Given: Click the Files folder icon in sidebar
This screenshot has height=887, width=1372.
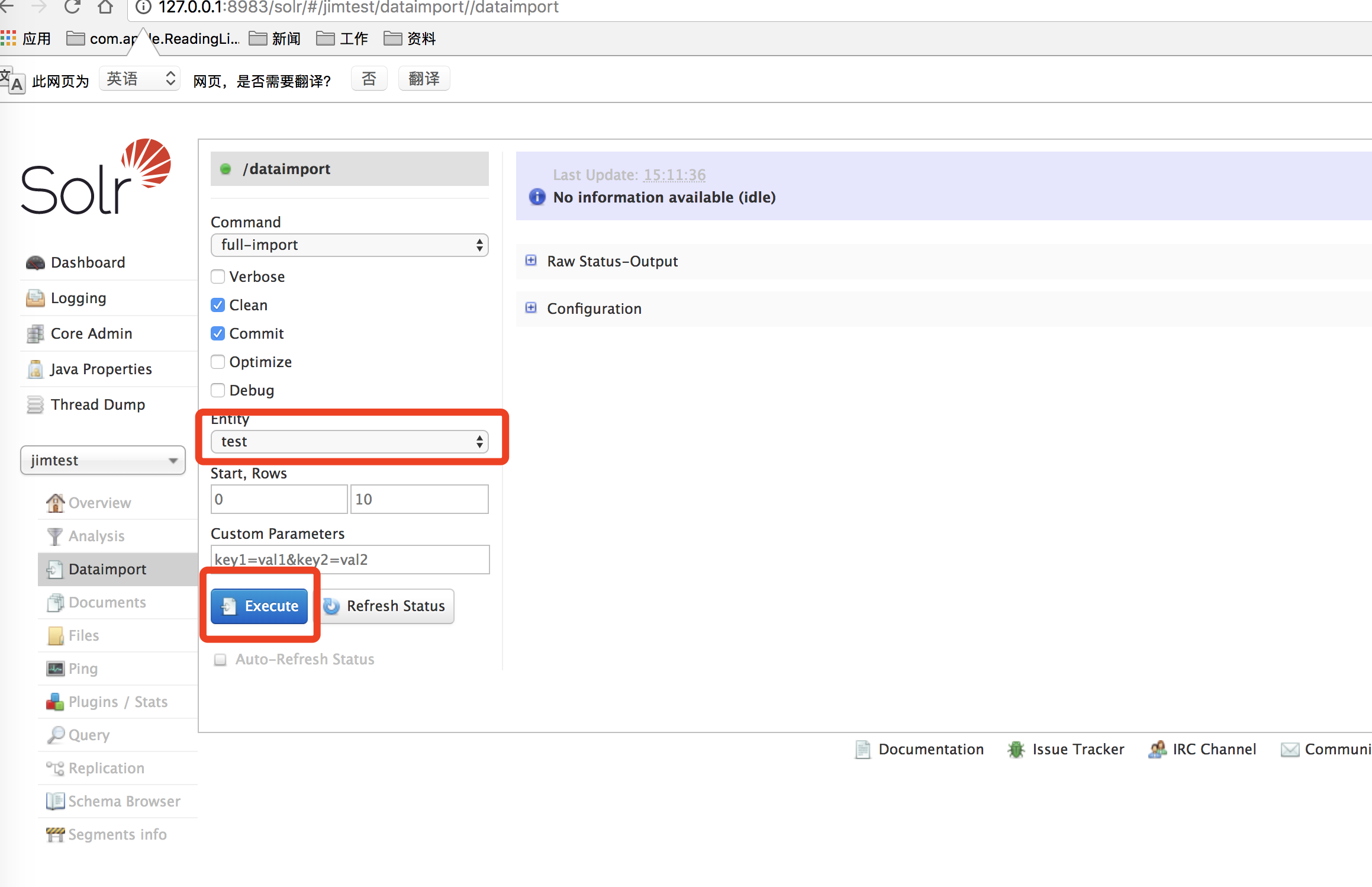Looking at the screenshot, I should (x=55, y=635).
